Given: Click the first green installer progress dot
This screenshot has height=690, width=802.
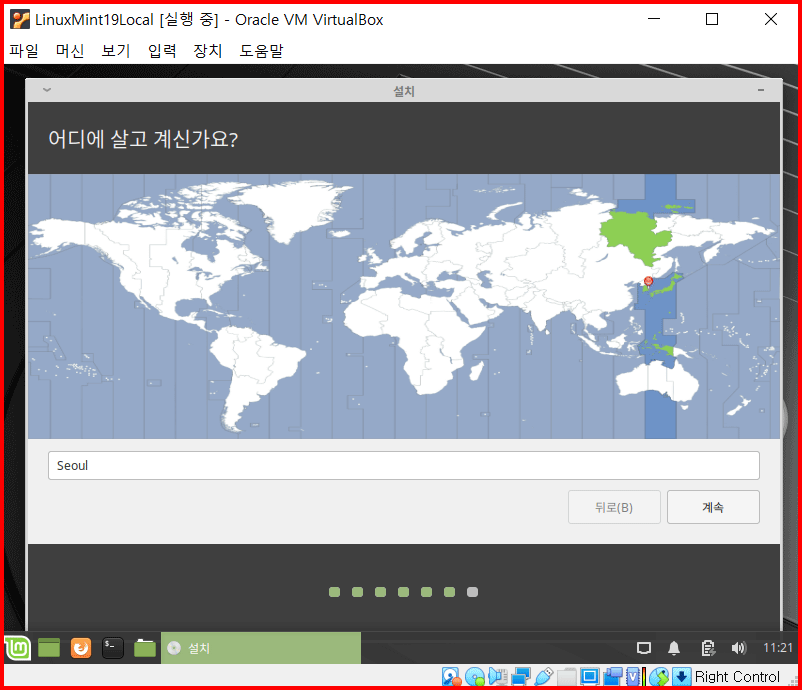Looking at the screenshot, I should [335, 592].
